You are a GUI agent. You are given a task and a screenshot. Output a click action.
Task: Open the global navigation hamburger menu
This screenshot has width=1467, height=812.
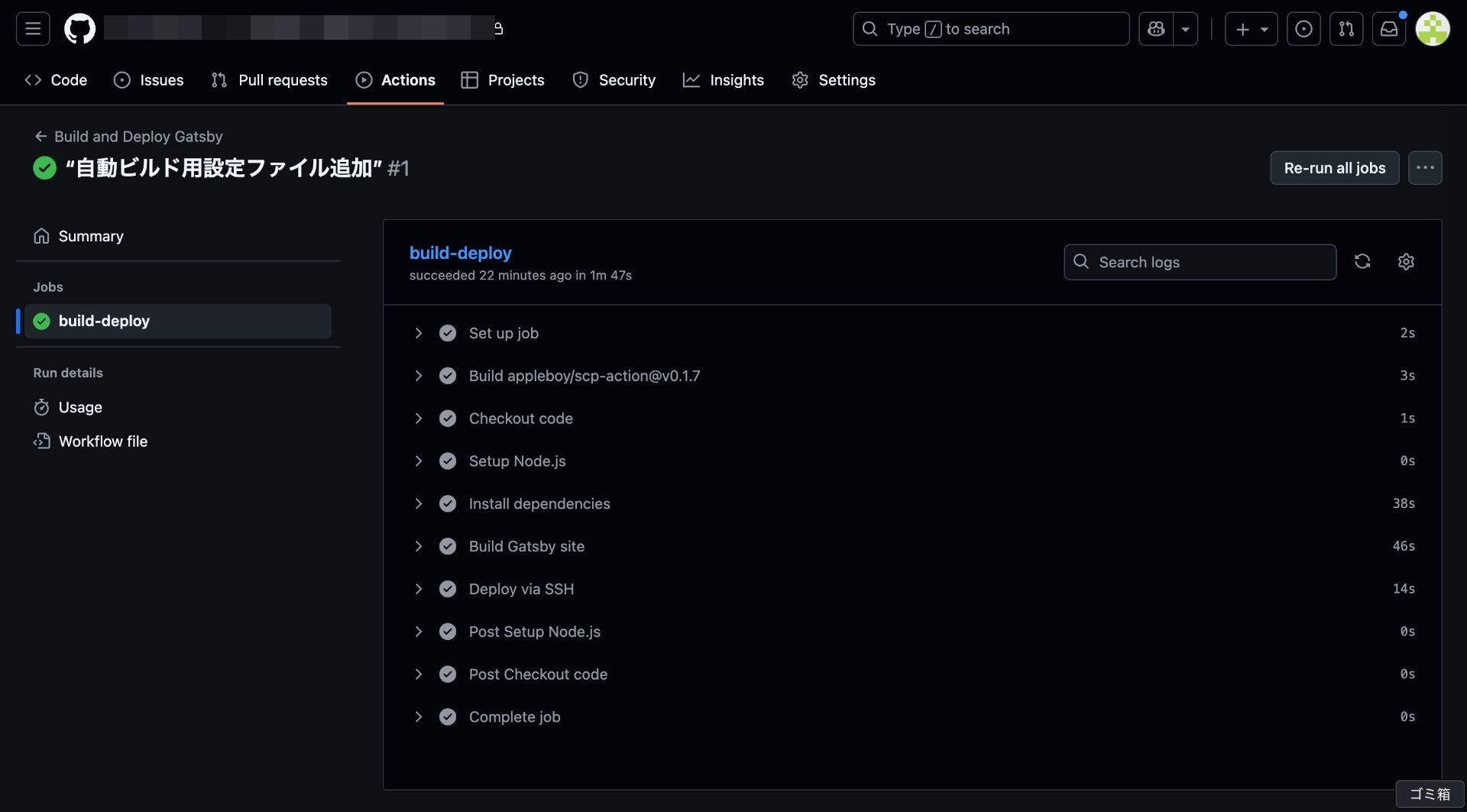(x=33, y=29)
